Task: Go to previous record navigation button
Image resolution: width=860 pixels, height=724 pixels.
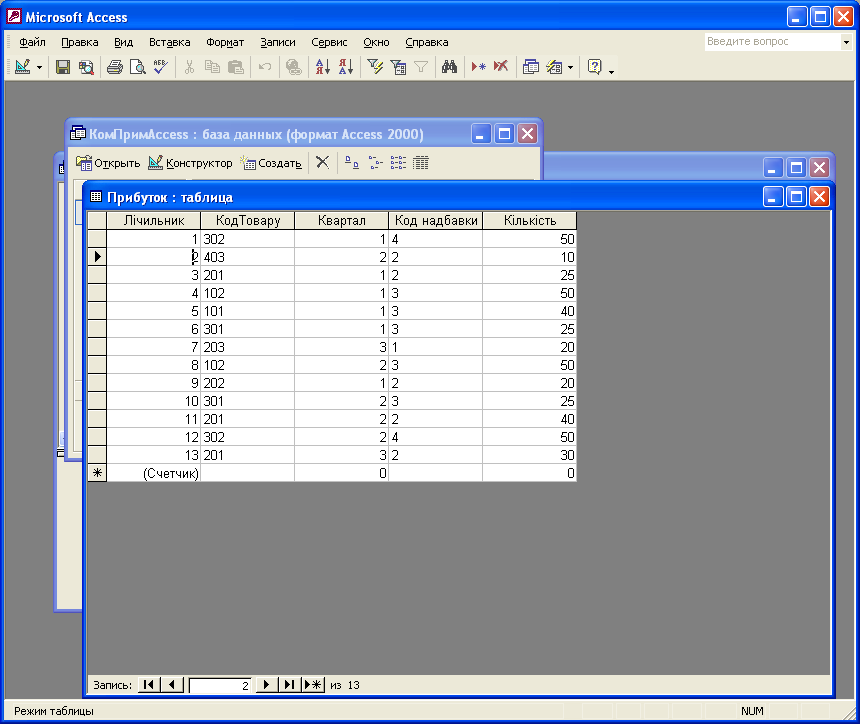Action: (172, 685)
